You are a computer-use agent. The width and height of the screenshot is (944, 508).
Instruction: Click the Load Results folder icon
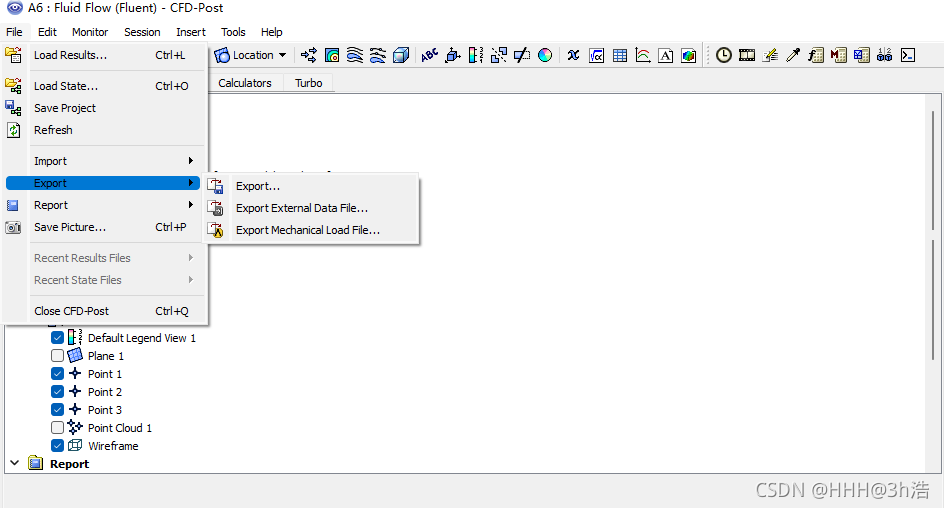point(13,55)
